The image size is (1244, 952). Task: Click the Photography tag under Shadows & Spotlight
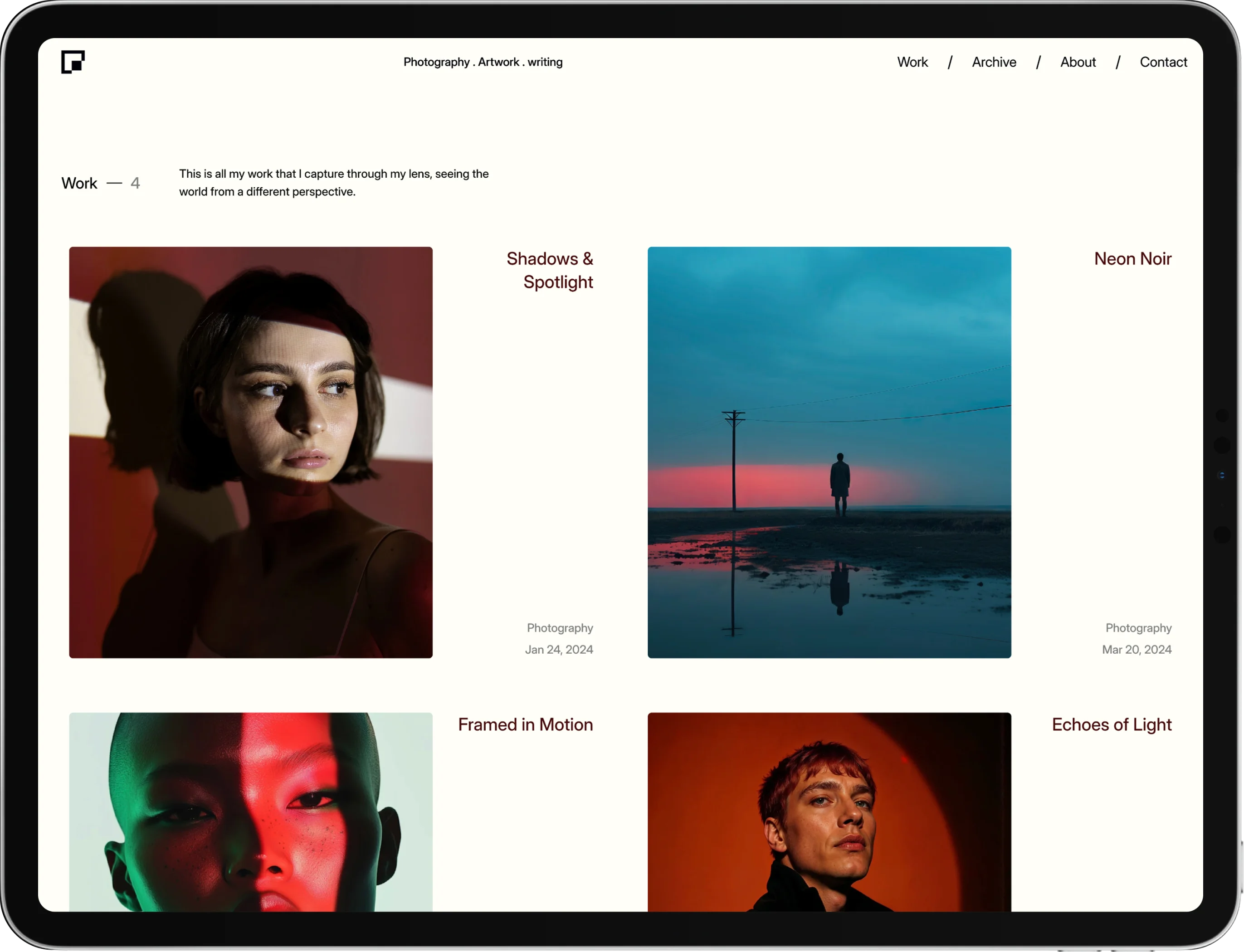coord(559,627)
